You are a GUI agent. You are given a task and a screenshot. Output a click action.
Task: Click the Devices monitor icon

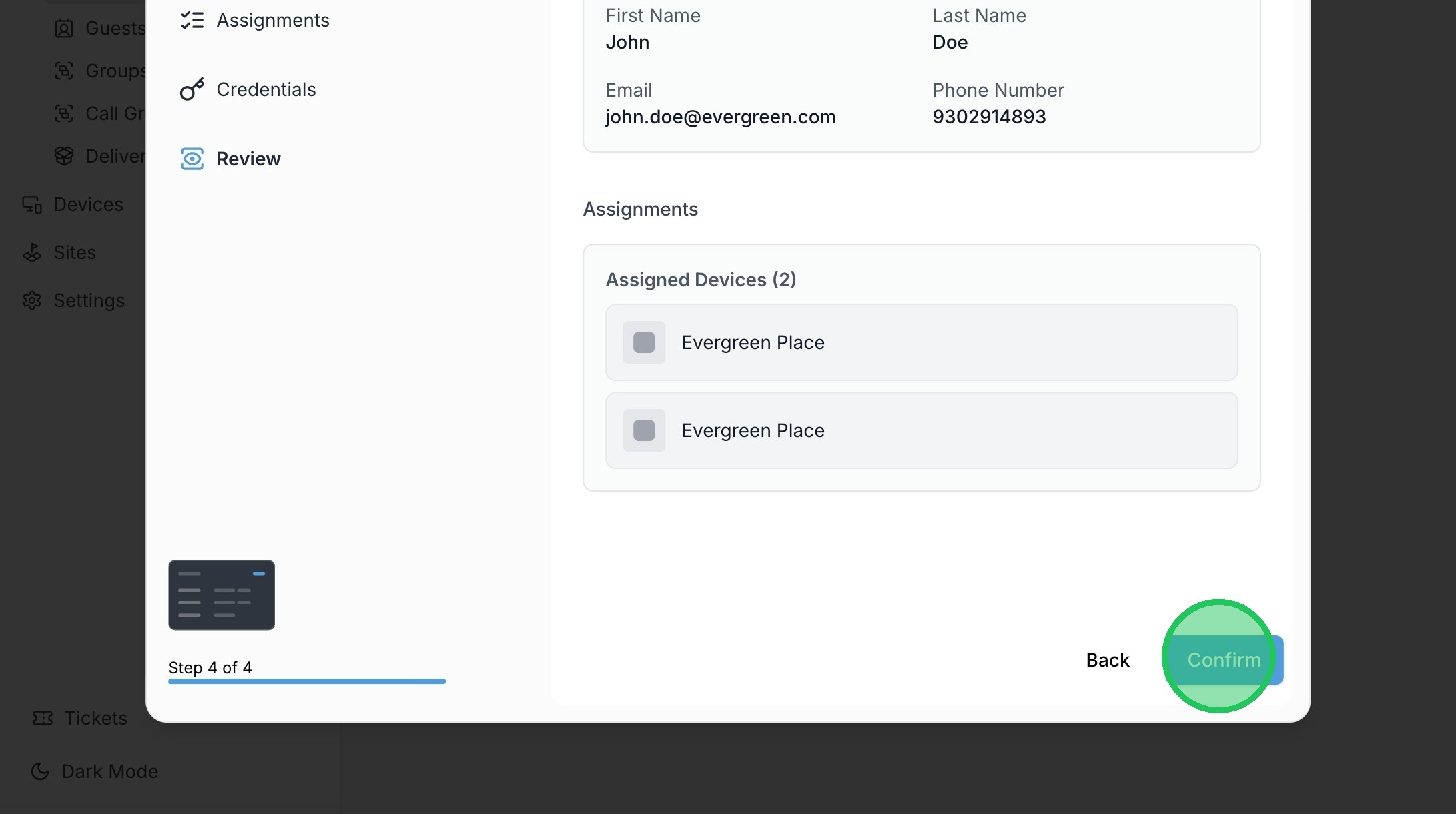tap(32, 204)
